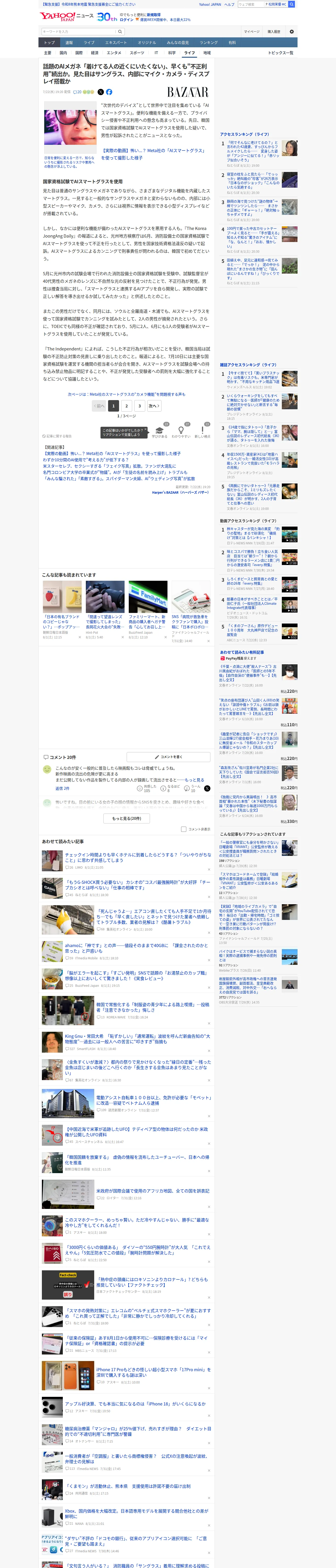Open トピックス一覧 link
This screenshot has height=1568, width=336.
tap(281, 53)
